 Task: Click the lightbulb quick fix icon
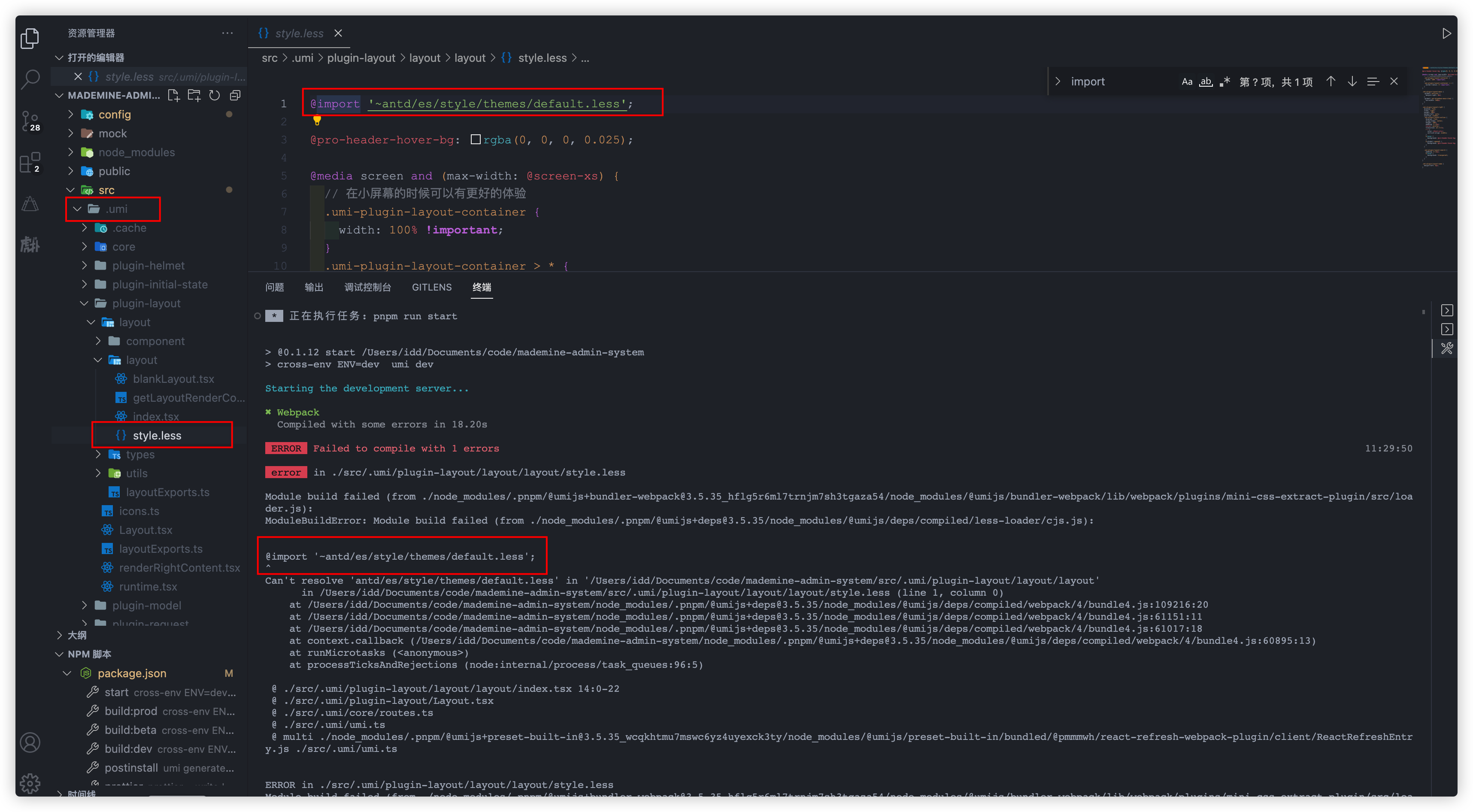tap(317, 120)
